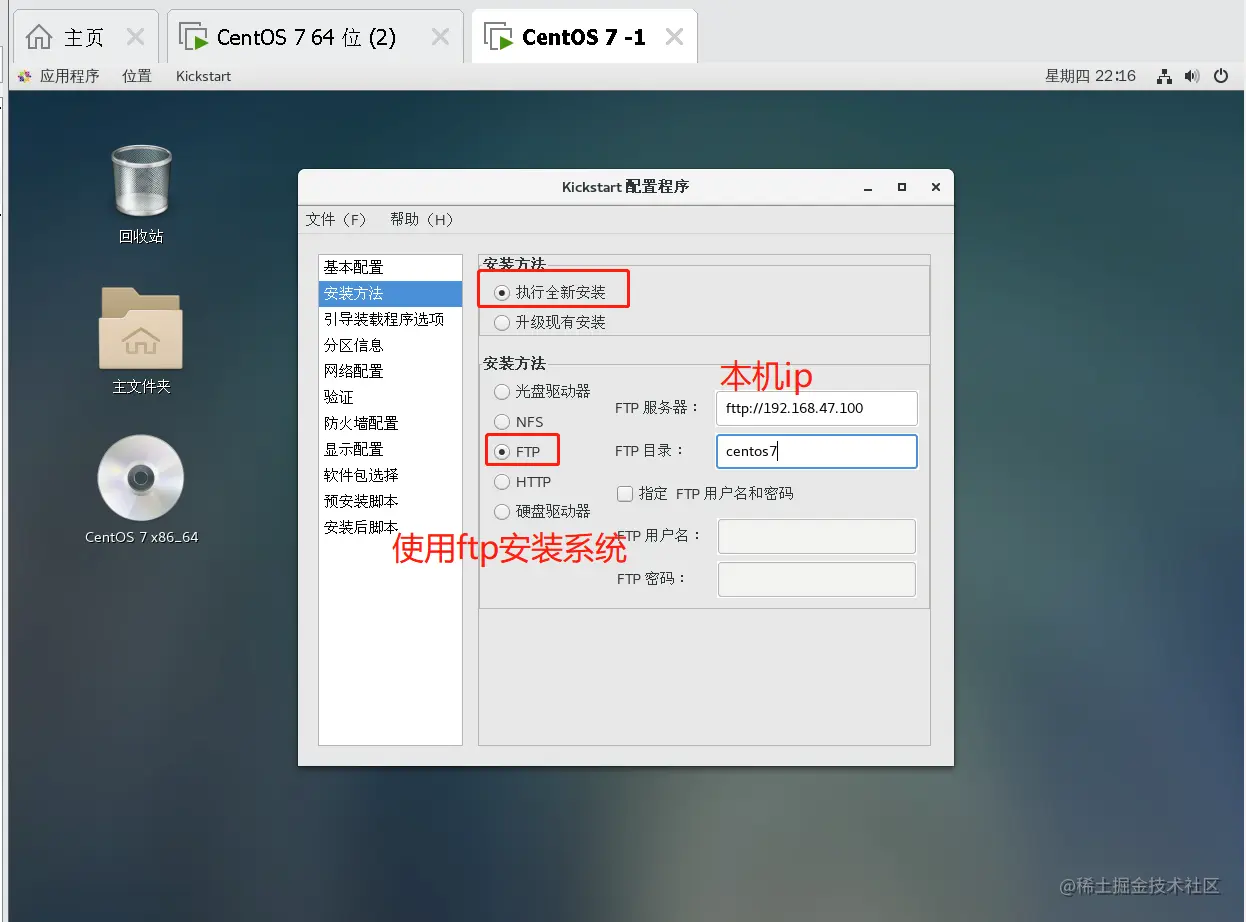1246x922 pixels.
Task: Close the Kickstart 配置程序 window
Action: (936, 187)
